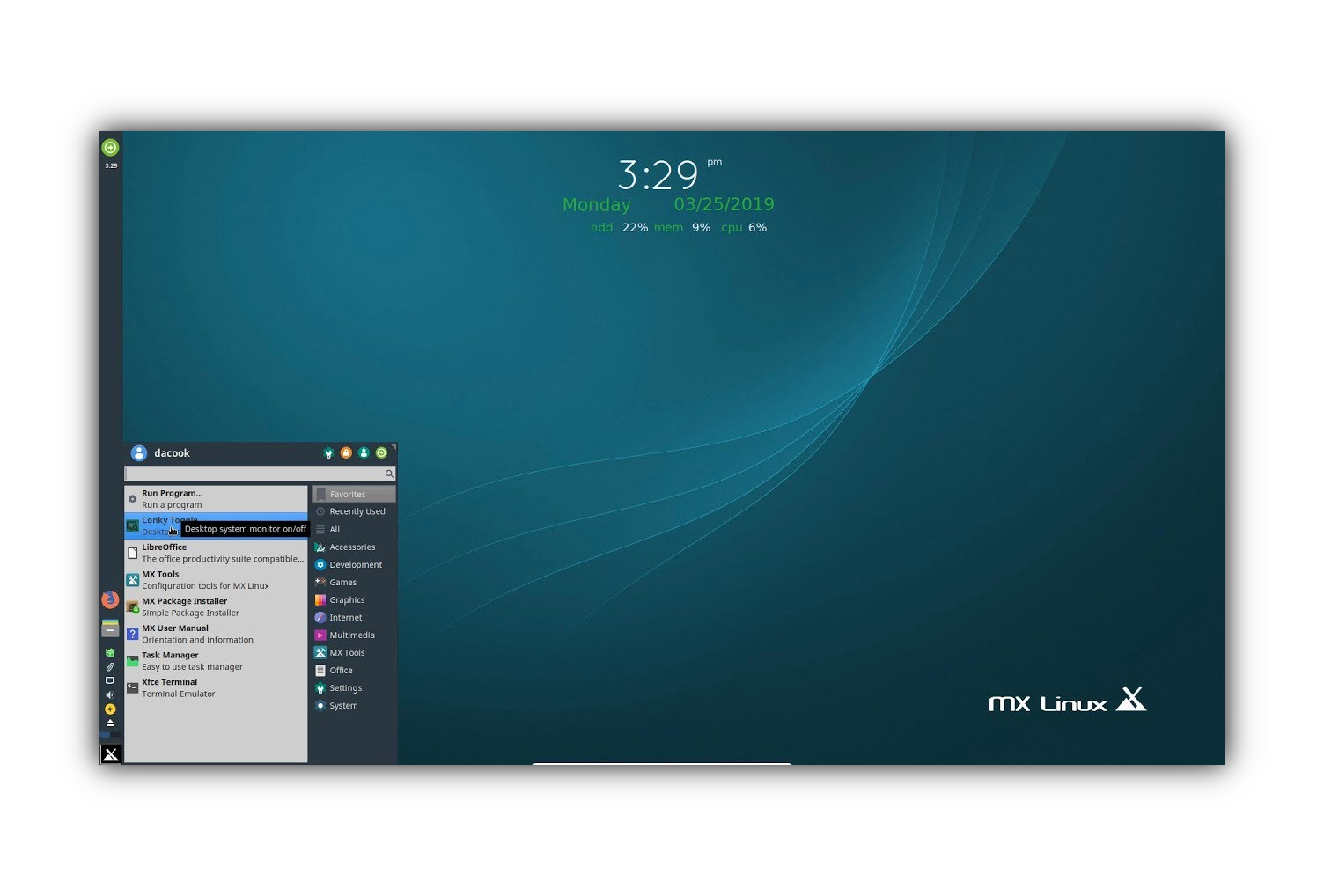Click the workspace switcher in the panel
Screen dimensions: 1324x896
[110, 735]
